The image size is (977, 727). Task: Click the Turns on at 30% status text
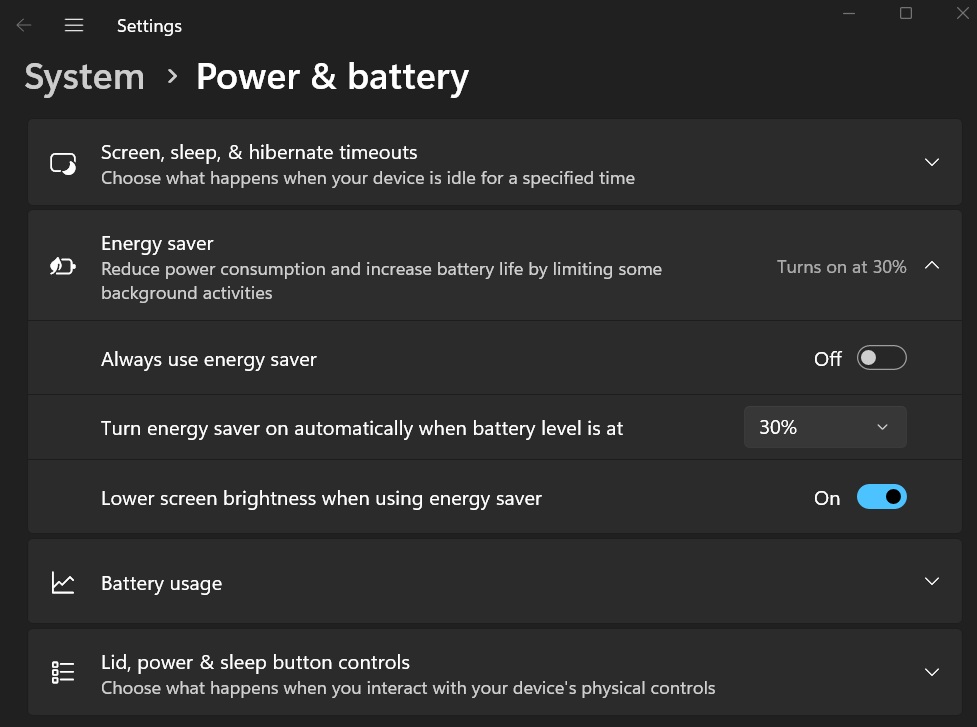(x=841, y=267)
